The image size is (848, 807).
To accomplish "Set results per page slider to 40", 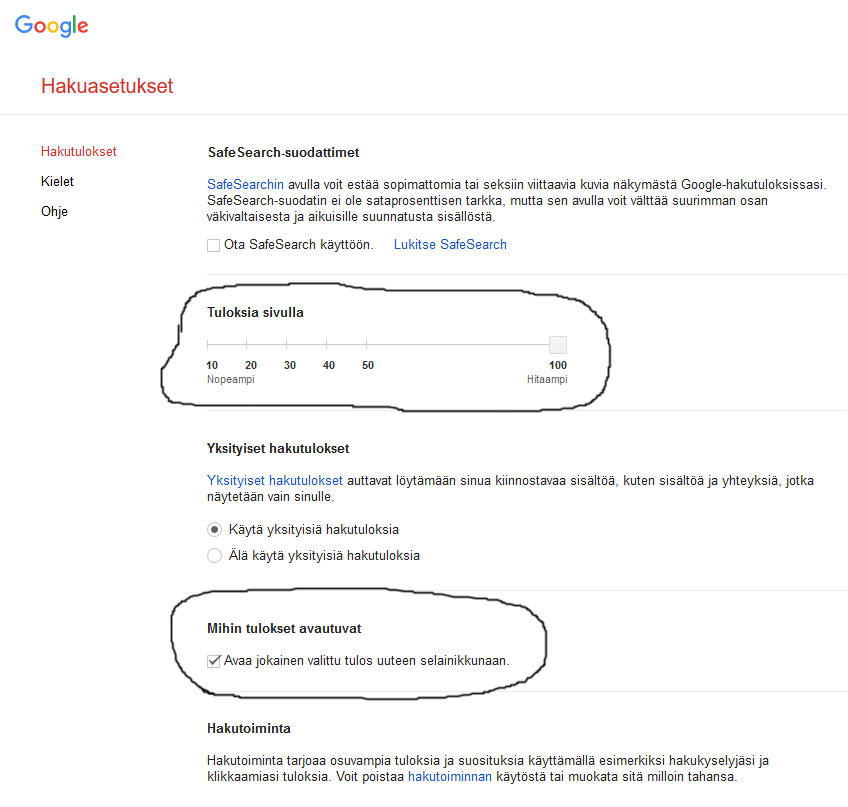I will [327, 345].
